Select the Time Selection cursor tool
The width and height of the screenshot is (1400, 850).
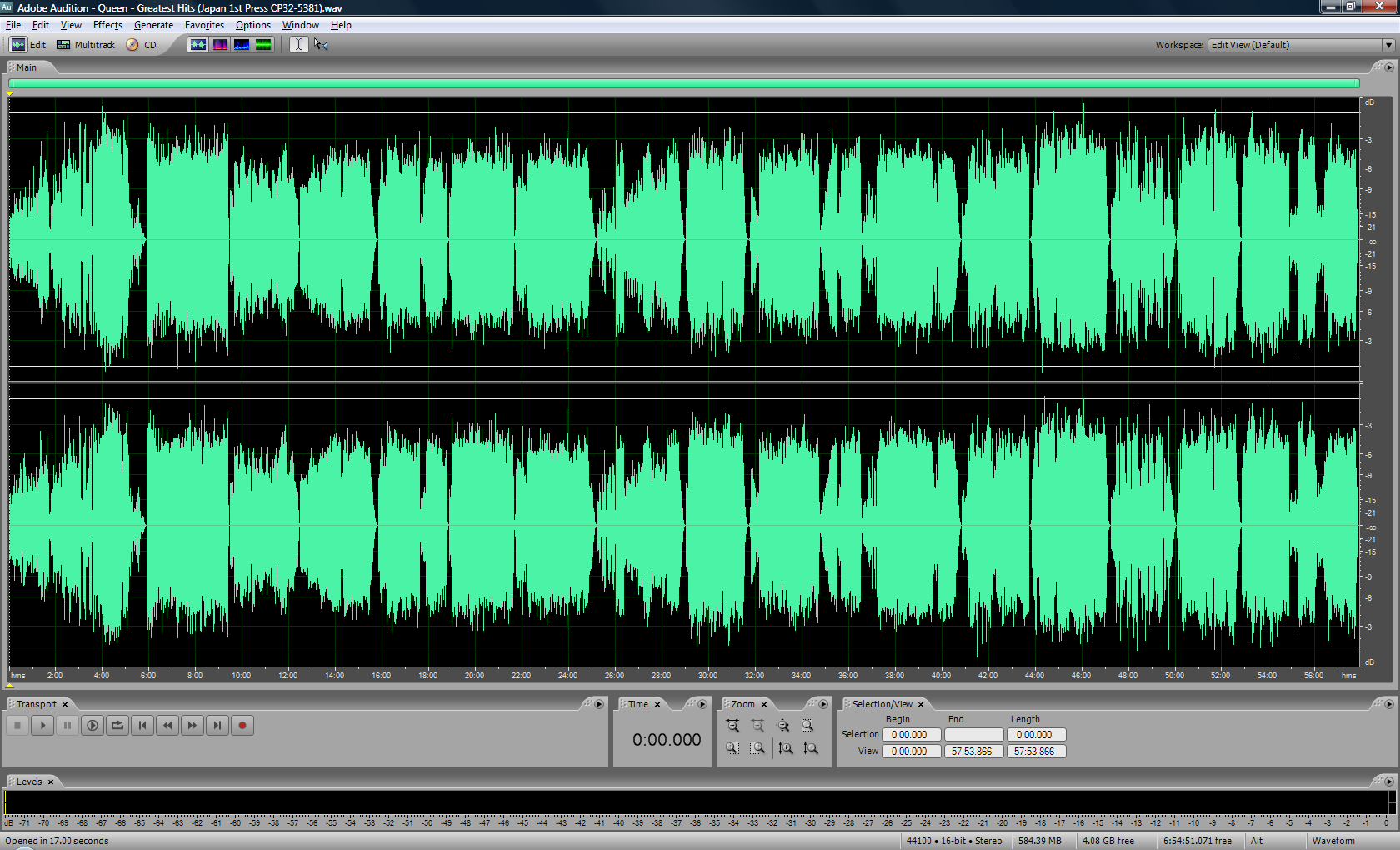point(298,45)
